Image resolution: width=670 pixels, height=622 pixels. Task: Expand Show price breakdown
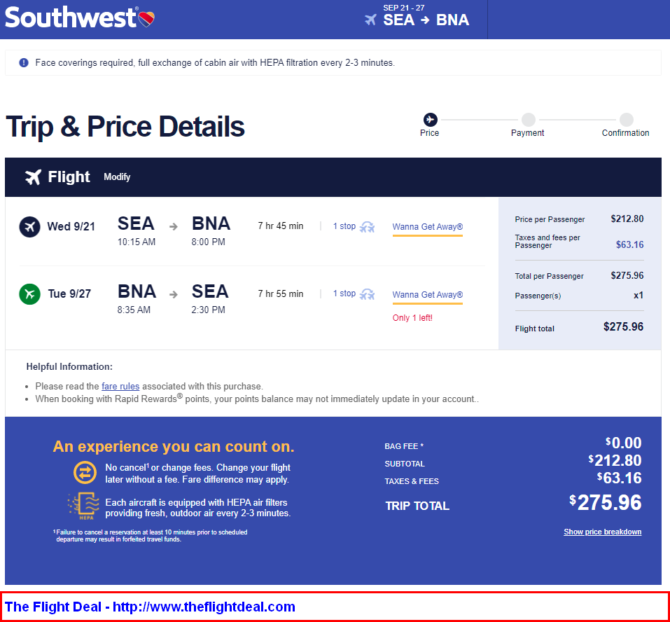click(x=602, y=532)
